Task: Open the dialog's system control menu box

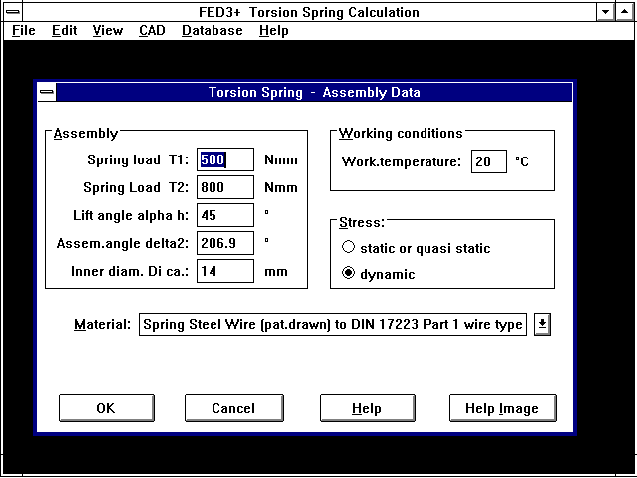Action: coord(47,92)
